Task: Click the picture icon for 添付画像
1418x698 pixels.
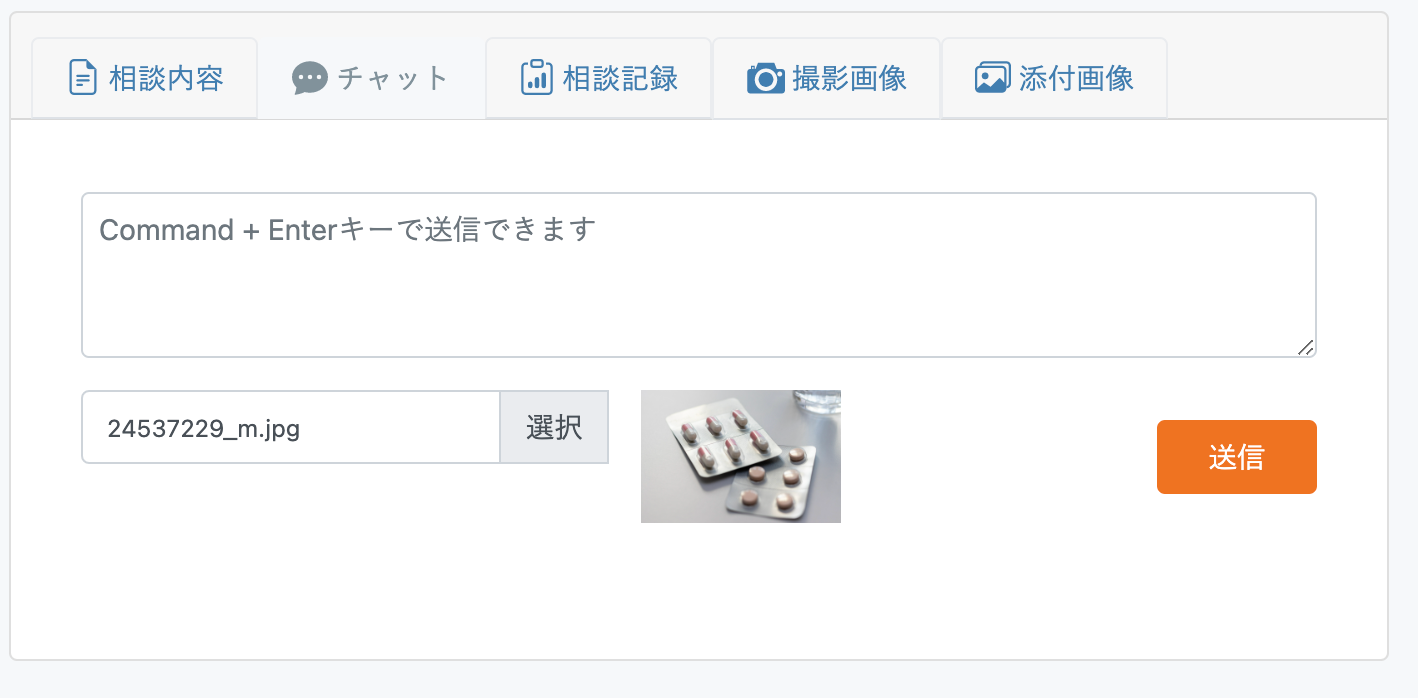Action: [992, 78]
